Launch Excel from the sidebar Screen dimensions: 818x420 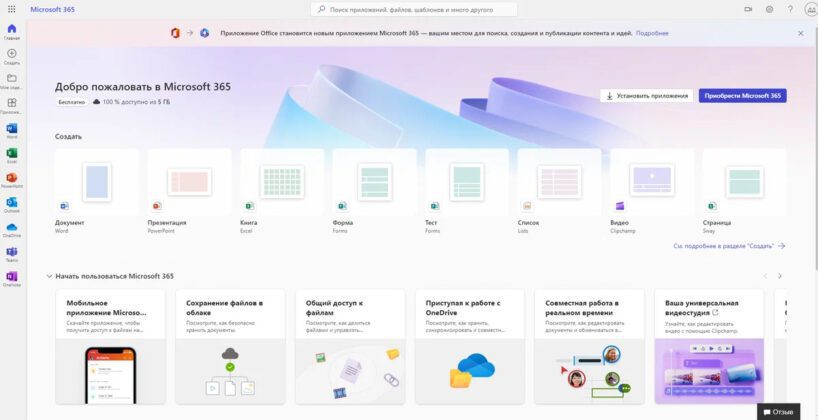pyautogui.click(x=11, y=155)
